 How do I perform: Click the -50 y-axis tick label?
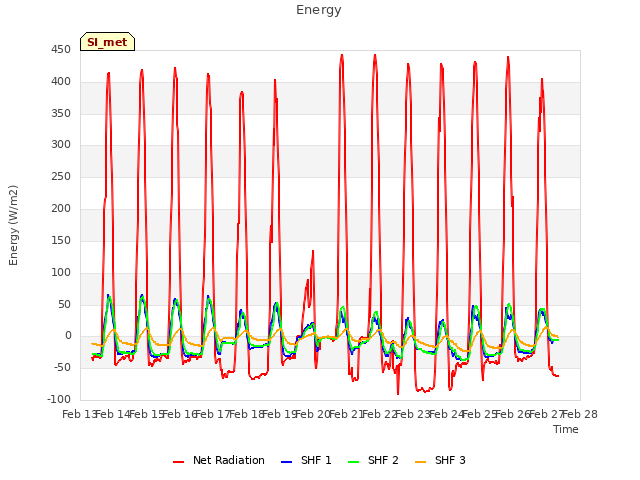62,368
